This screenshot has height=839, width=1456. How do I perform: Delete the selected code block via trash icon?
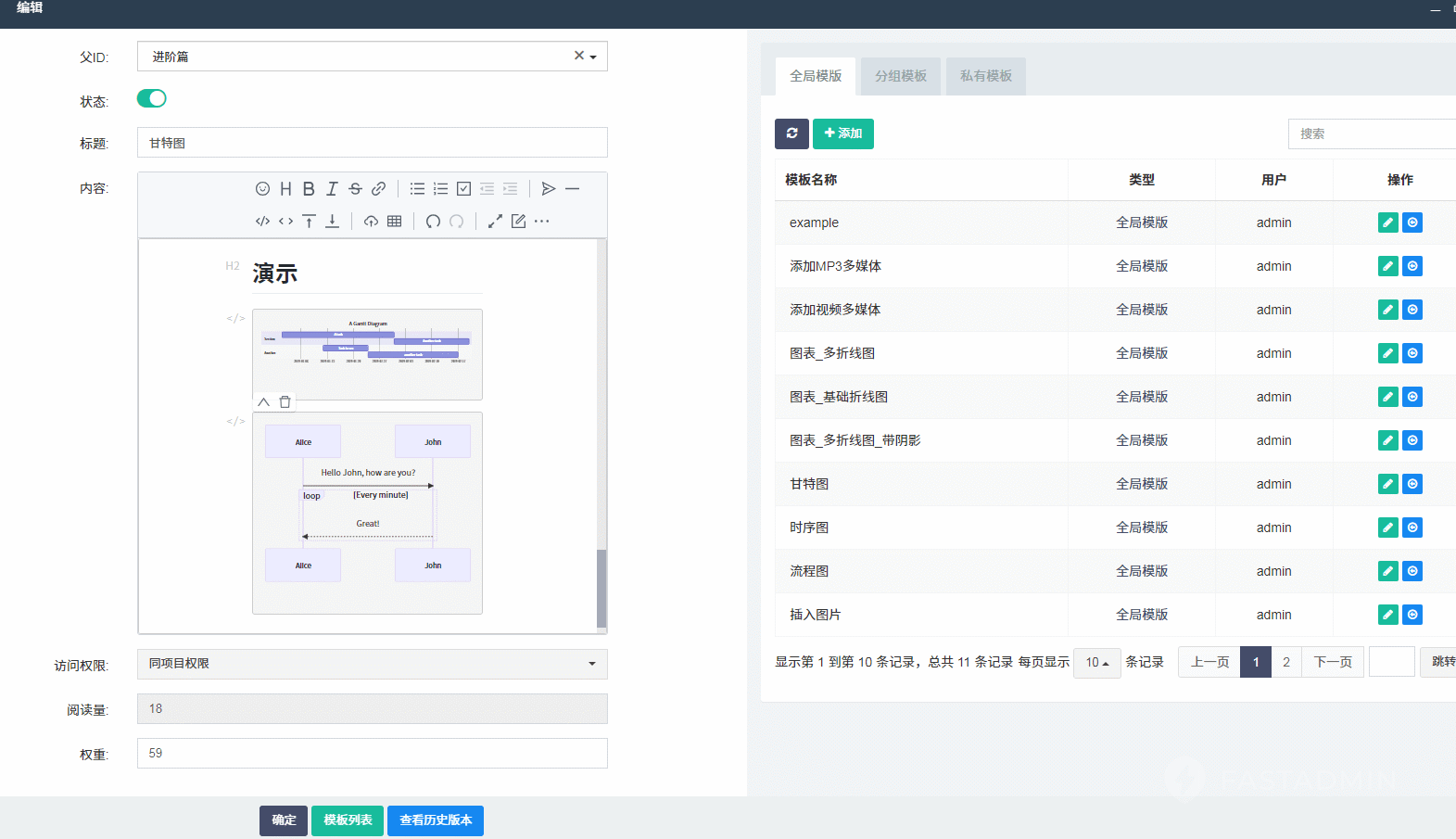pos(285,402)
